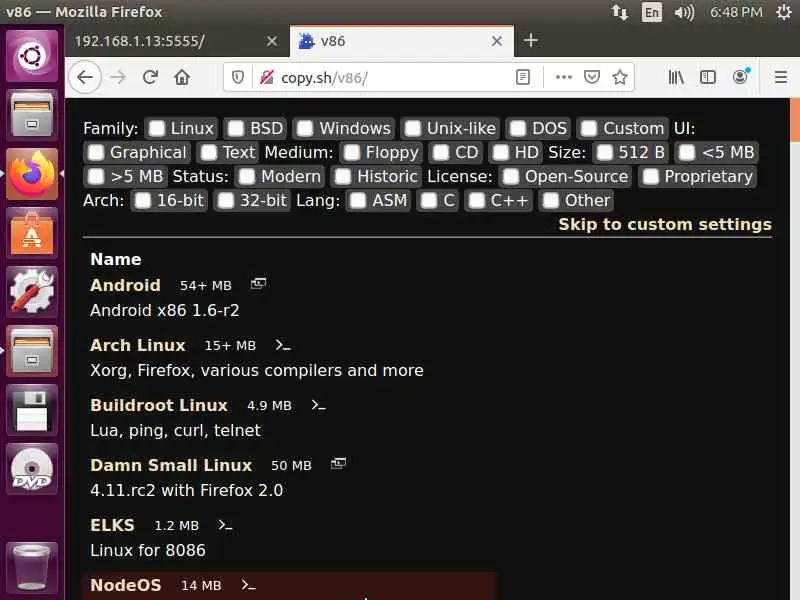This screenshot has height=600, width=800.
Task: Start the Arch Linux image
Action: click(x=138, y=345)
